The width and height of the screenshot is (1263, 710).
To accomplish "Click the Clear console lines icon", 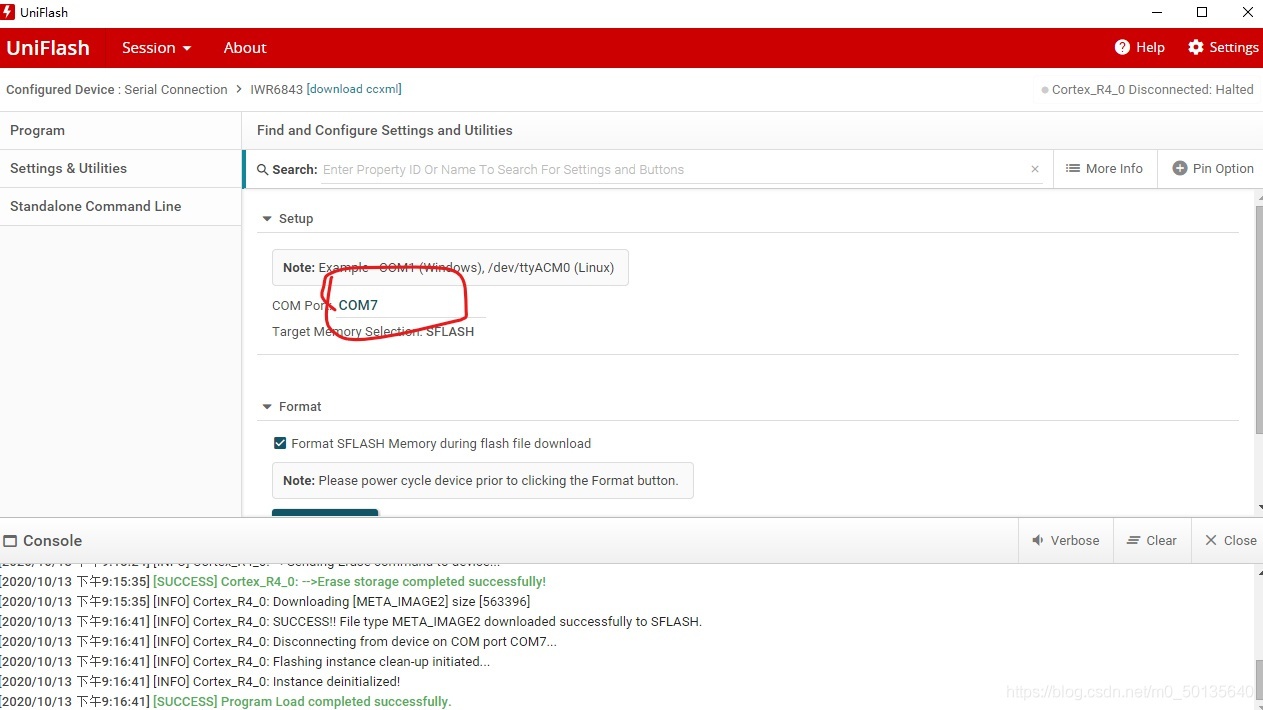I will point(1134,540).
